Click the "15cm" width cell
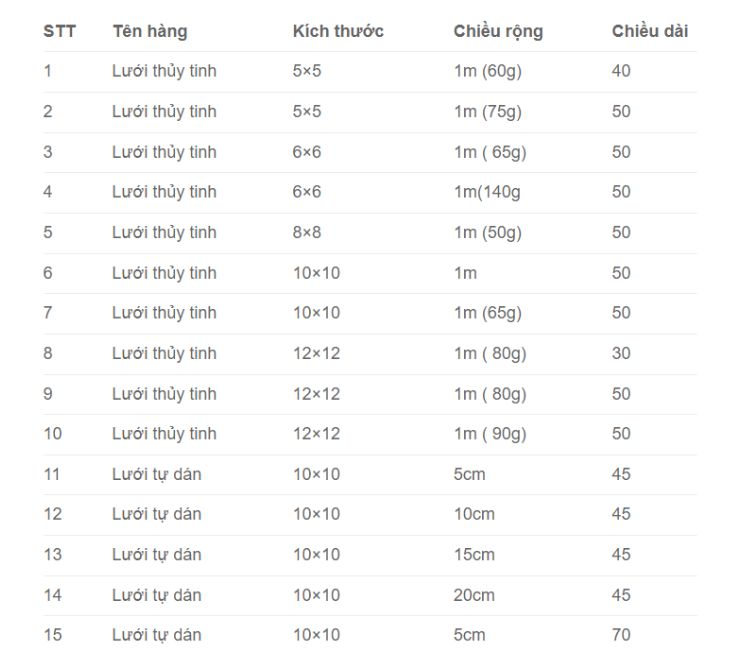This screenshot has height=650, width=750. tap(474, 554)
